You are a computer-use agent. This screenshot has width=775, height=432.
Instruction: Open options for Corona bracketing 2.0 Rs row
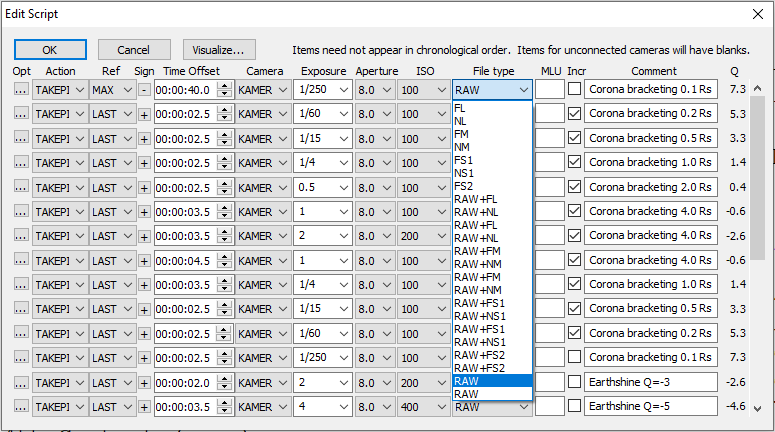pos(21,187)
